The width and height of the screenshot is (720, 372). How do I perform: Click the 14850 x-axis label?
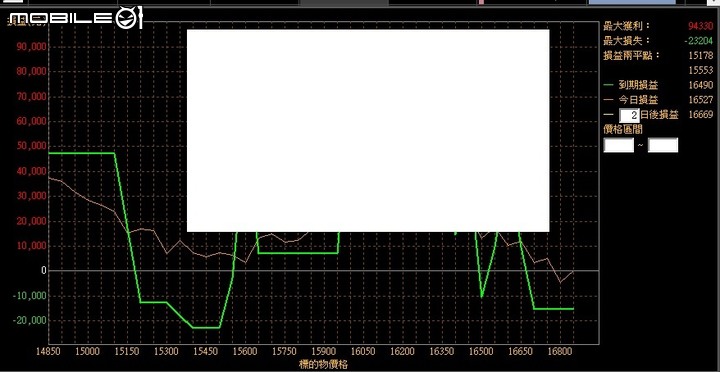pos(49,352)
